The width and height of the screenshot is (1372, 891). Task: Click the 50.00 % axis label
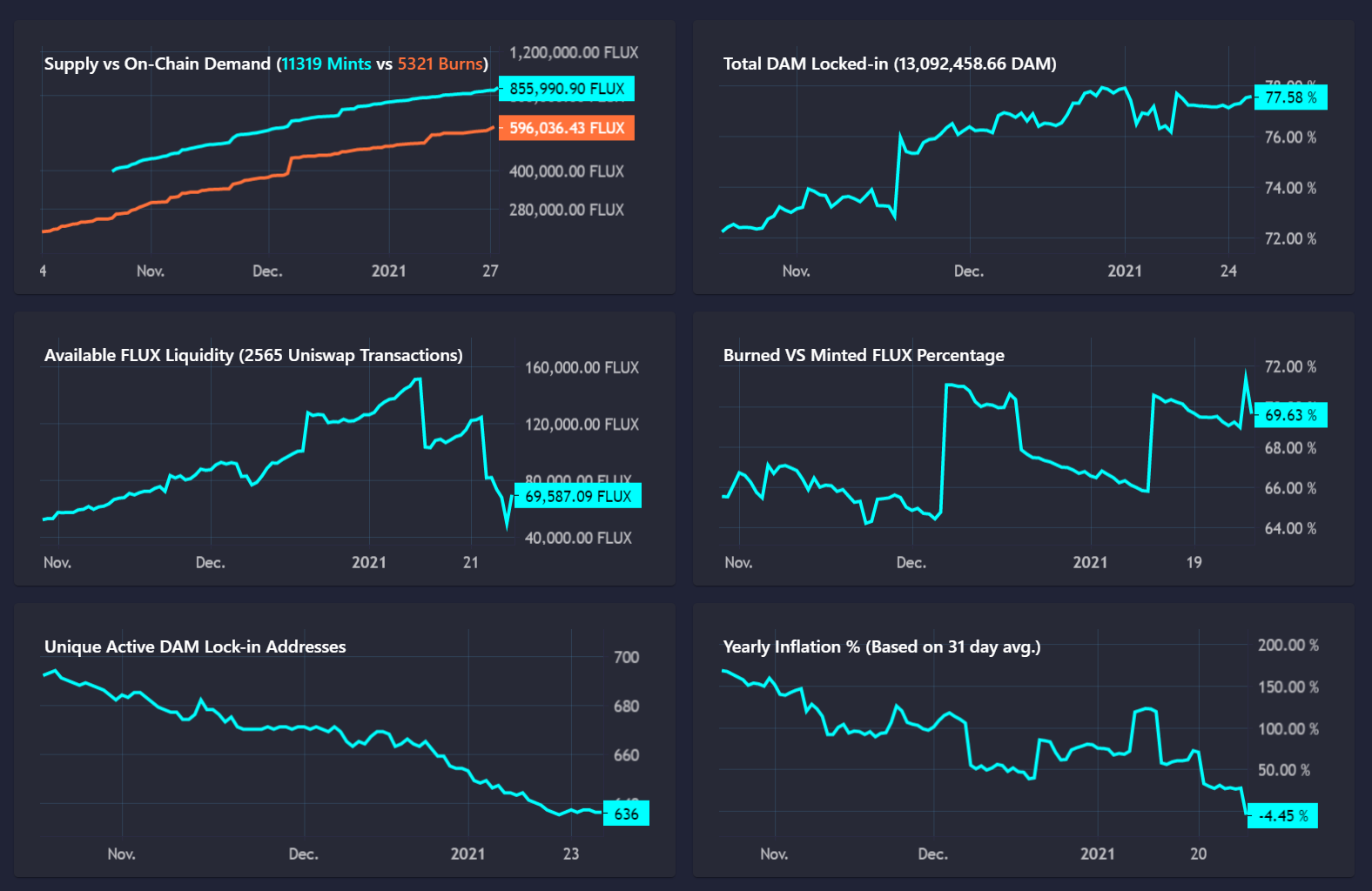(x=1284, y=770)
